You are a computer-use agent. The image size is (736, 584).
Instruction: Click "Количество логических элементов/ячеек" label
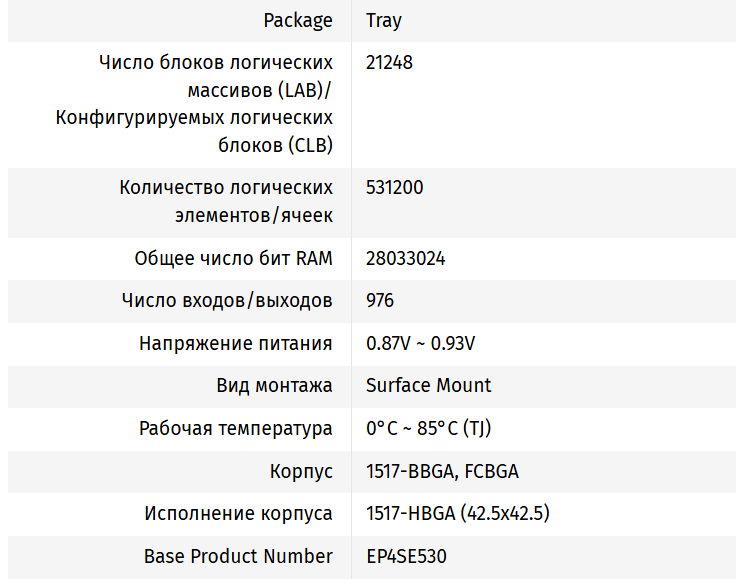[226, 201]
